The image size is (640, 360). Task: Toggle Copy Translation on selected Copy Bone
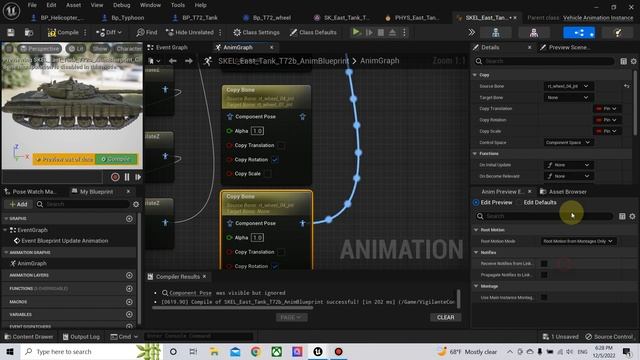point(281,252)
